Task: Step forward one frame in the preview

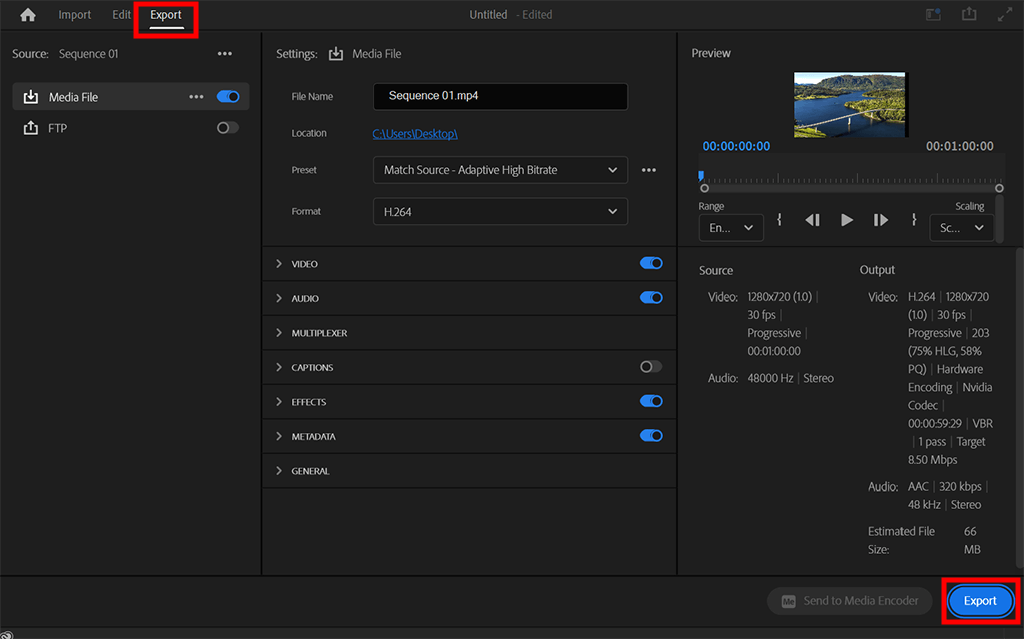Action: 880,220
